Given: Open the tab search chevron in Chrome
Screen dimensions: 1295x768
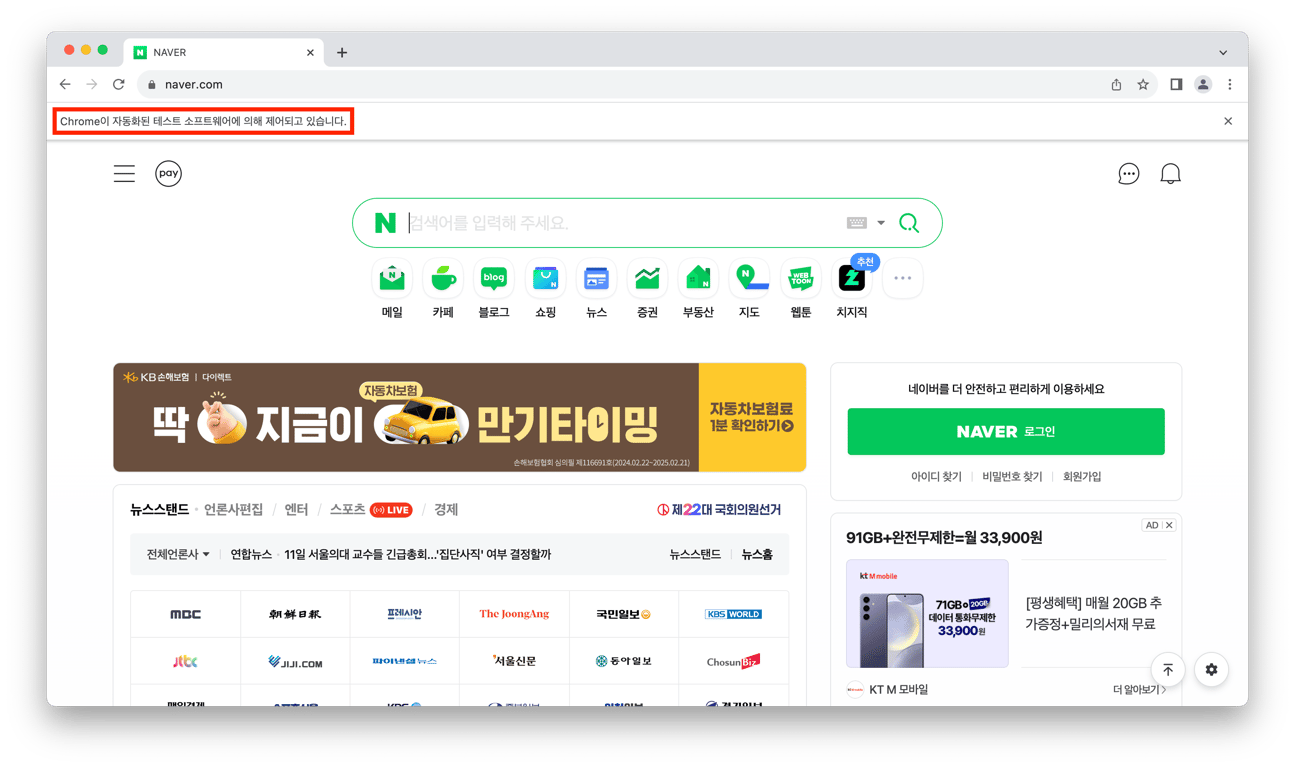Looking at the screenshot, I should coord(1223,52).
